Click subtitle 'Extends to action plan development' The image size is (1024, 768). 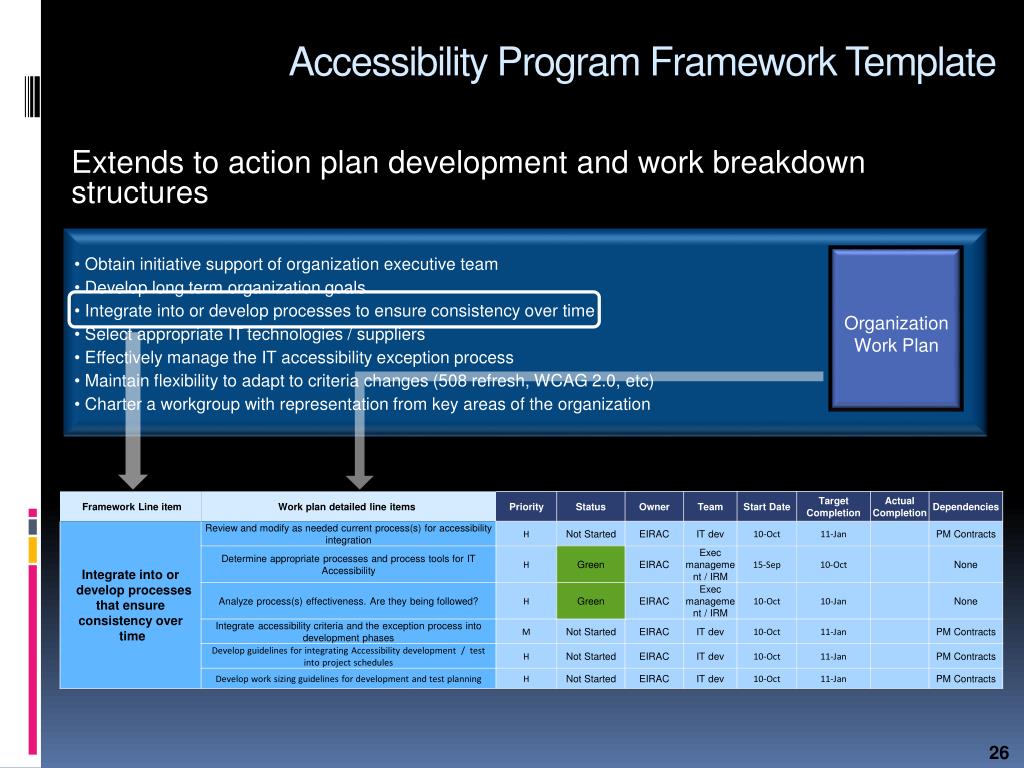click(x=468, y=177)
